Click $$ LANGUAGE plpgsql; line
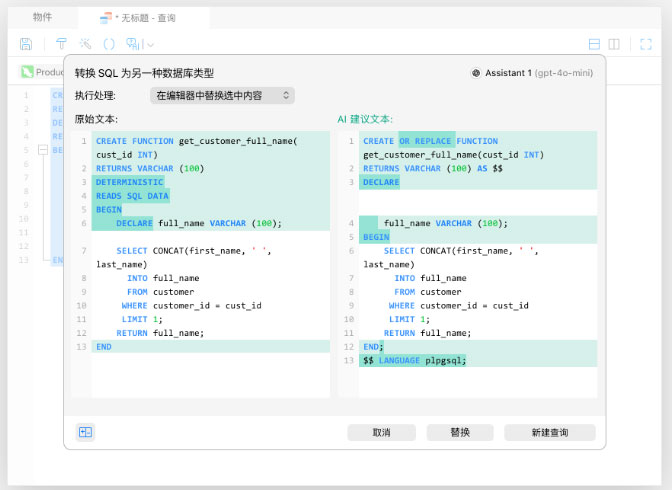The width and height of the screenshot is (672, 490). [x=414, y=361]
